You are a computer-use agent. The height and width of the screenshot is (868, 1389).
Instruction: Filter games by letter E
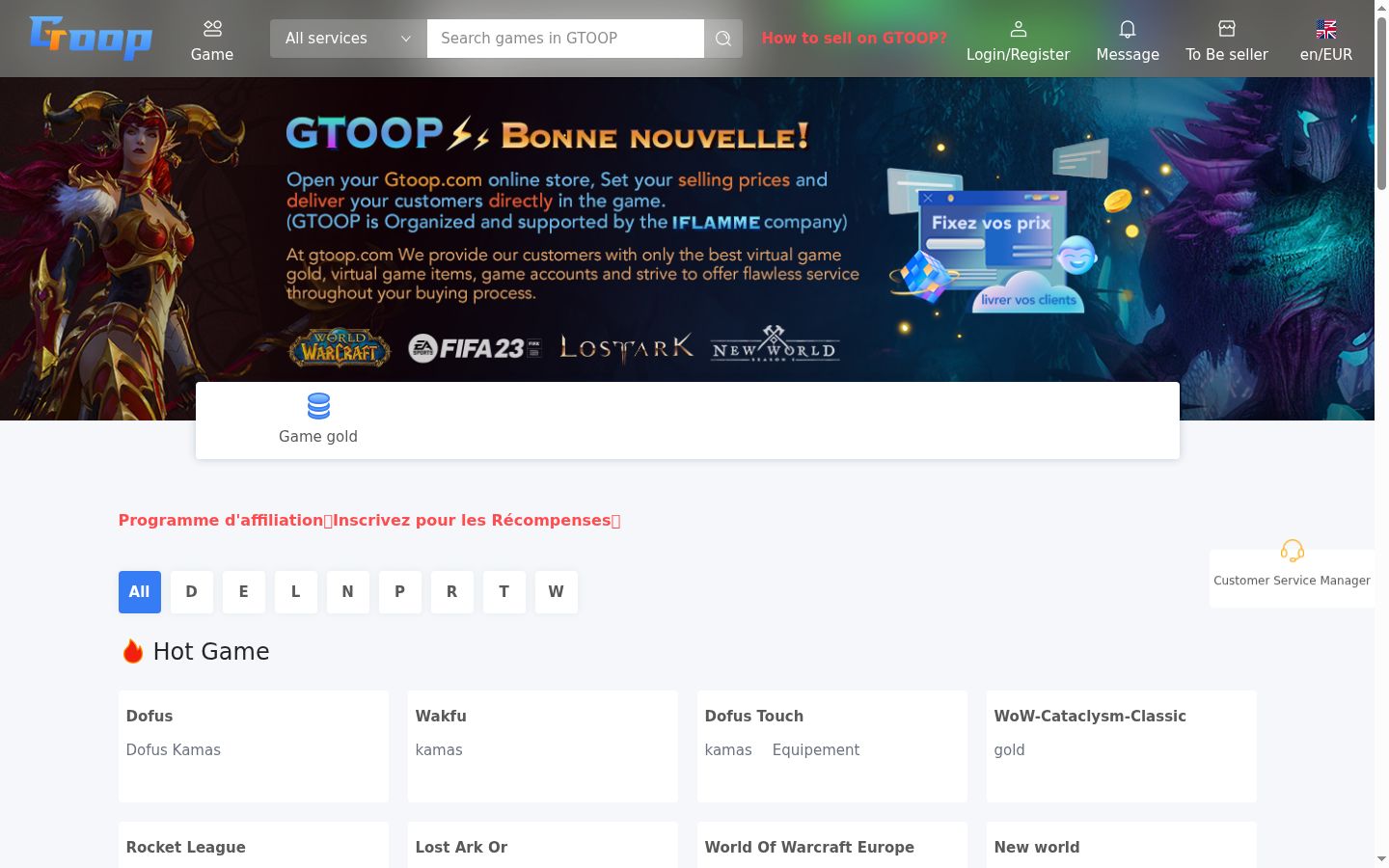[244, 592]
